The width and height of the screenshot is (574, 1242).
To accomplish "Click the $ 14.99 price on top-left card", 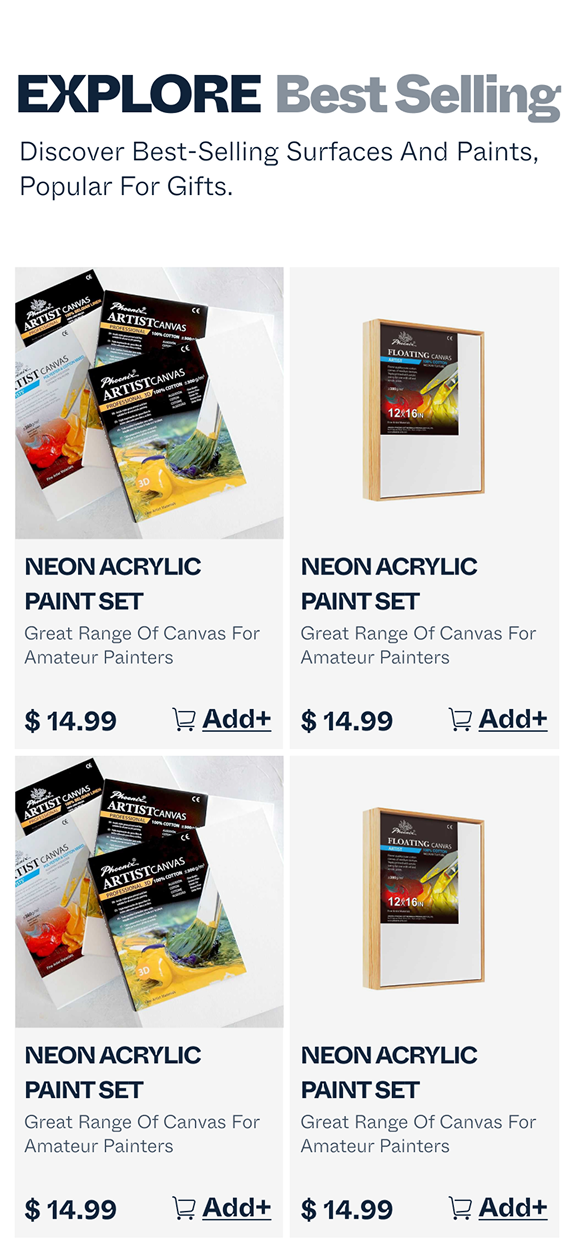I will (x=70, y=721).
